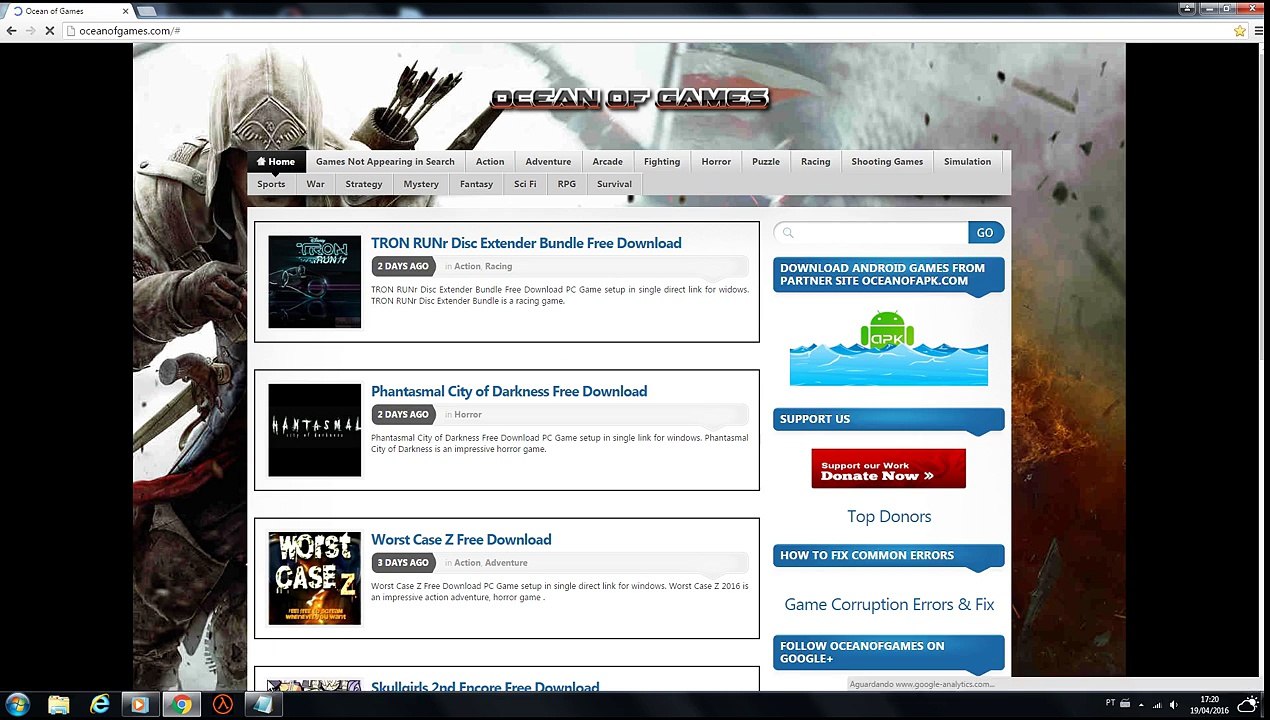
Task: Open Skullgirls 2nd Encore Free Download post
Action: [x=485, y=686]
